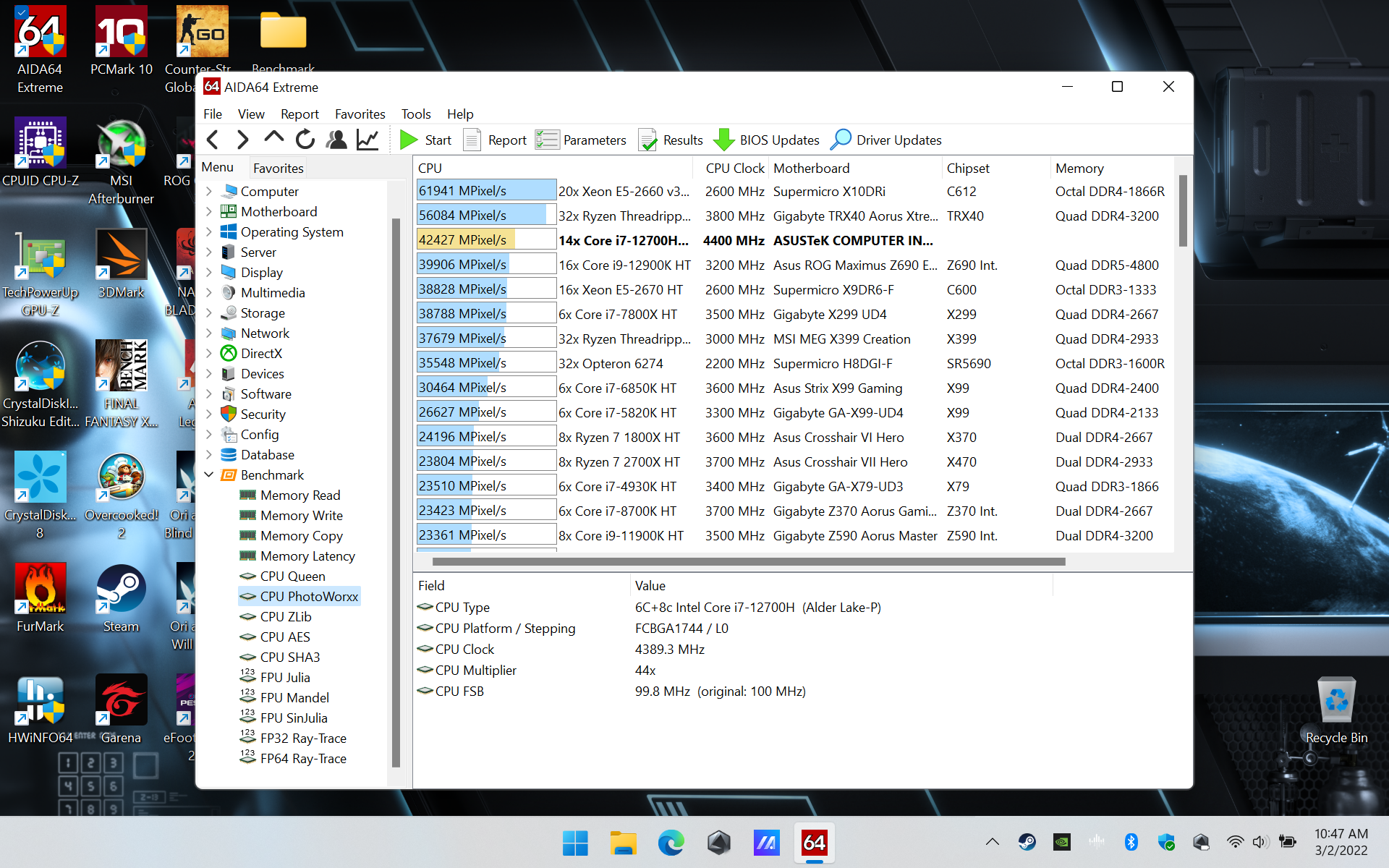Select the CPU Queen benchmark
Viewport: 1389px width, 868px height.
point(292,576)
